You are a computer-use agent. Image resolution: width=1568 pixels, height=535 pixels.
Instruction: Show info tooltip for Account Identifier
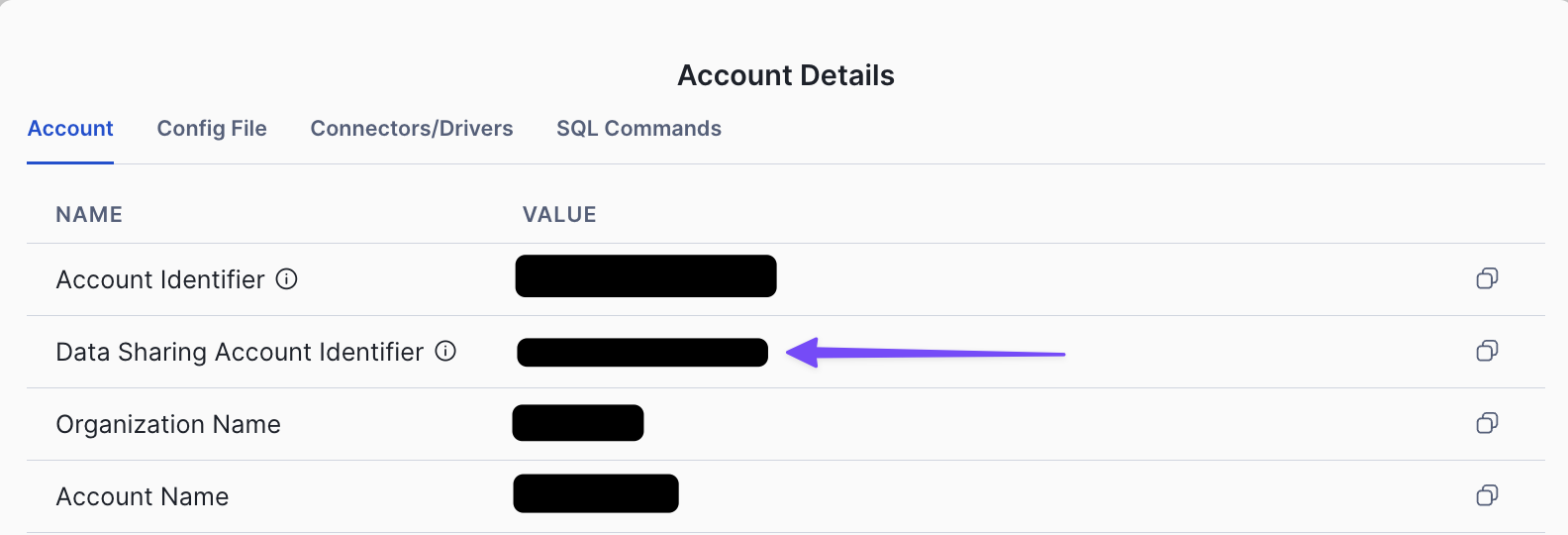(x=287, y=279)
